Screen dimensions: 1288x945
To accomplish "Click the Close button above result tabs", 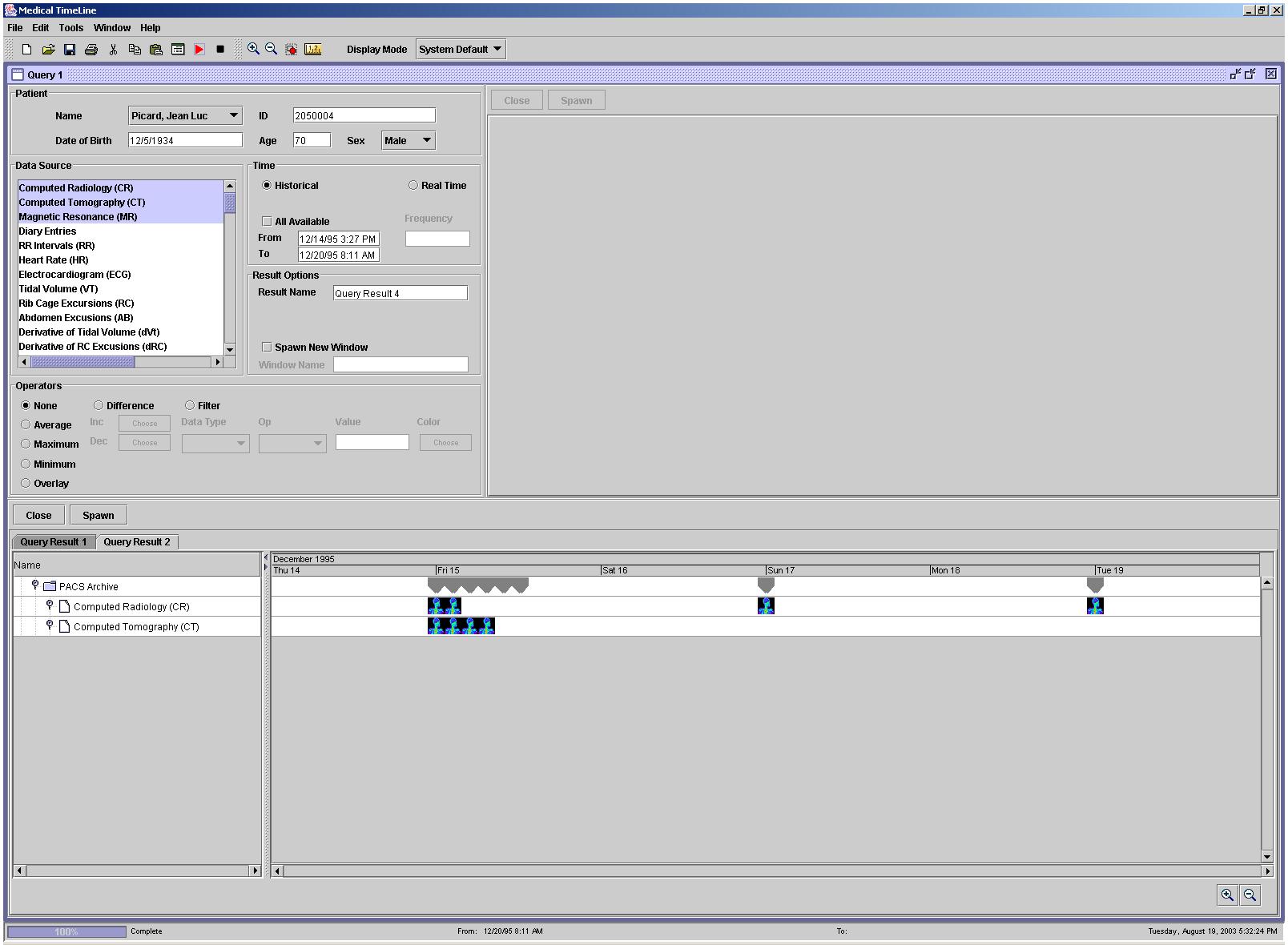I will pyautogui.click(x=38, y=516).
